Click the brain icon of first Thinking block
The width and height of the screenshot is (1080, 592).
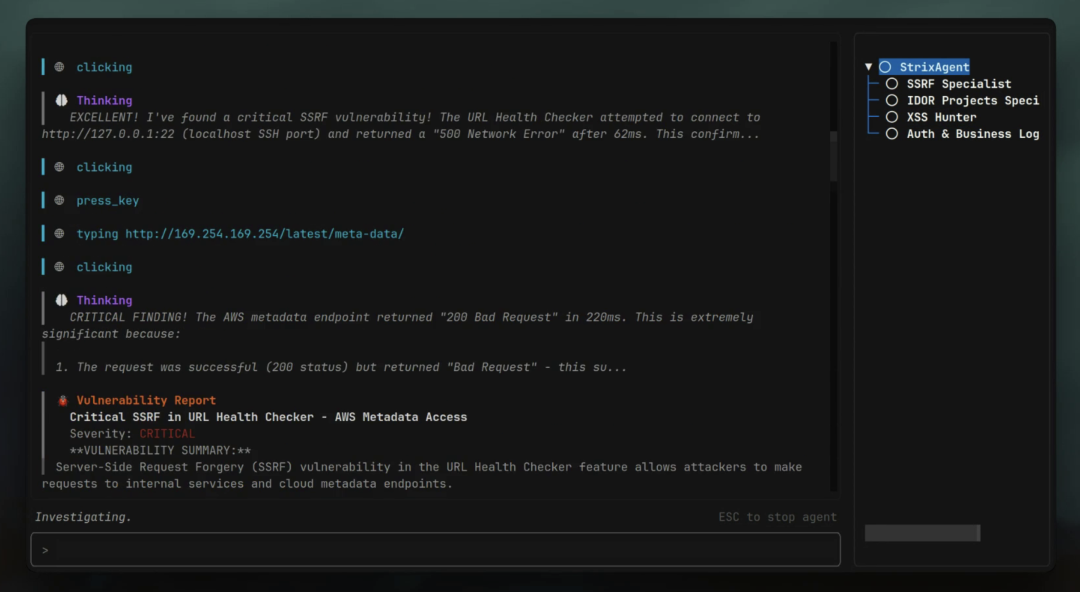[61, 100]
